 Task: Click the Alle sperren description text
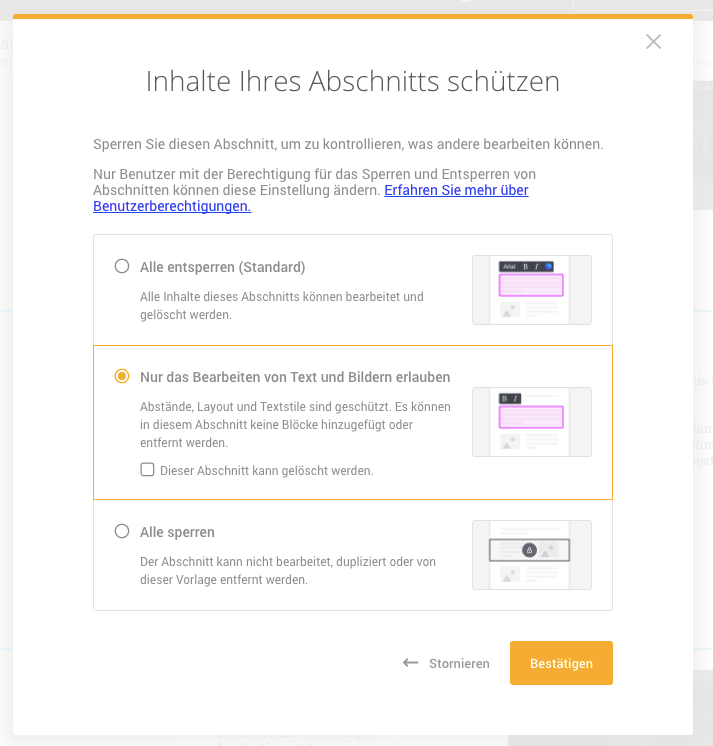pos(288,570)
